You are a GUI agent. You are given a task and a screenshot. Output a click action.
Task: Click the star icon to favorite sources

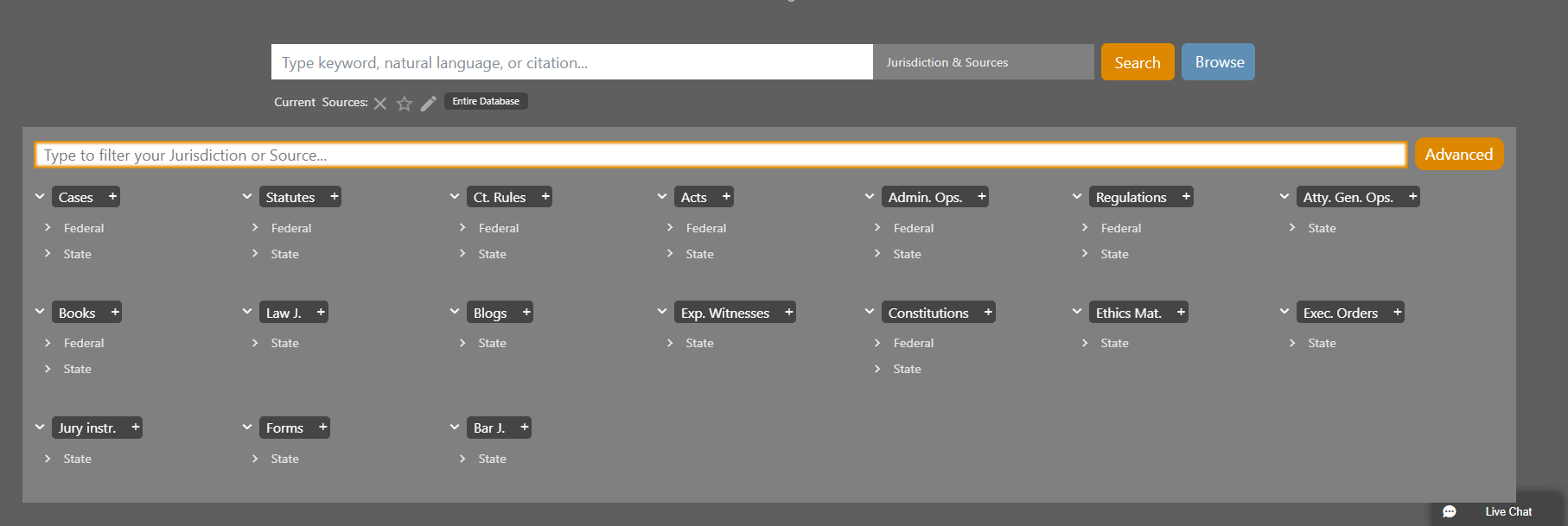pos(404,104)
